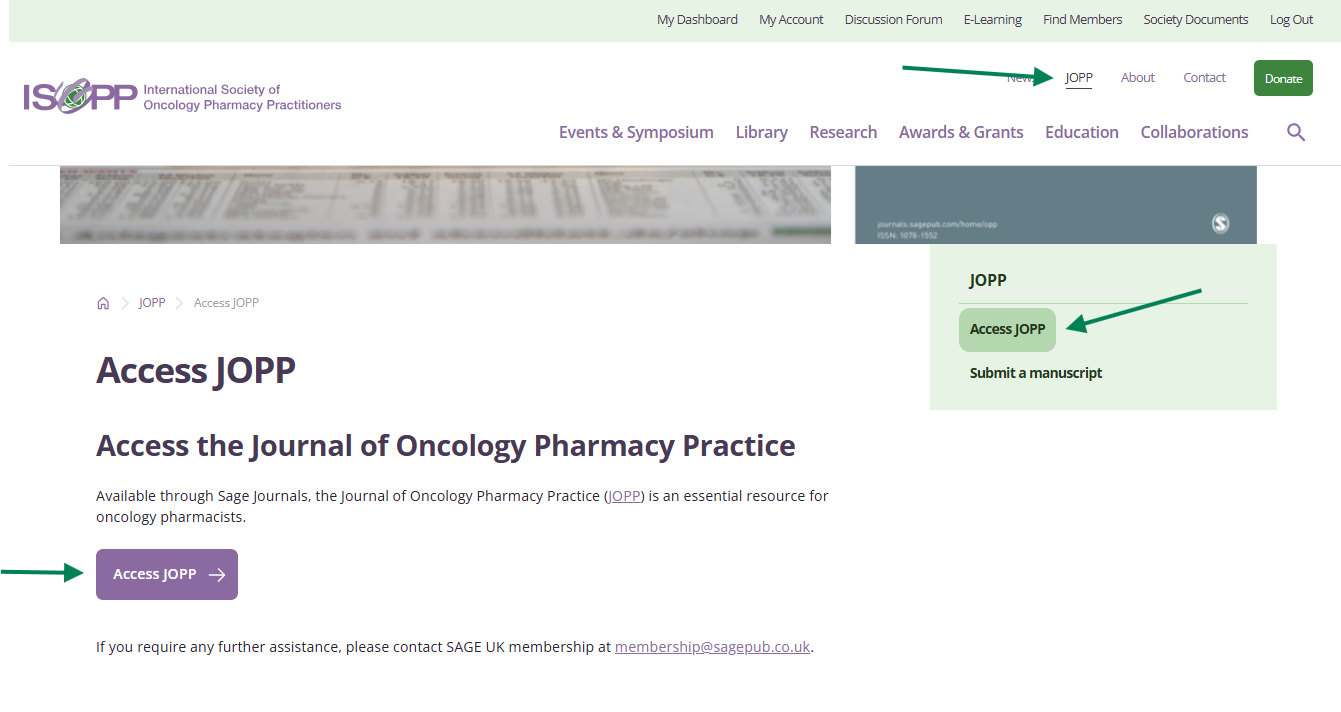Open the Events & Symposium menu

point(636,132)
